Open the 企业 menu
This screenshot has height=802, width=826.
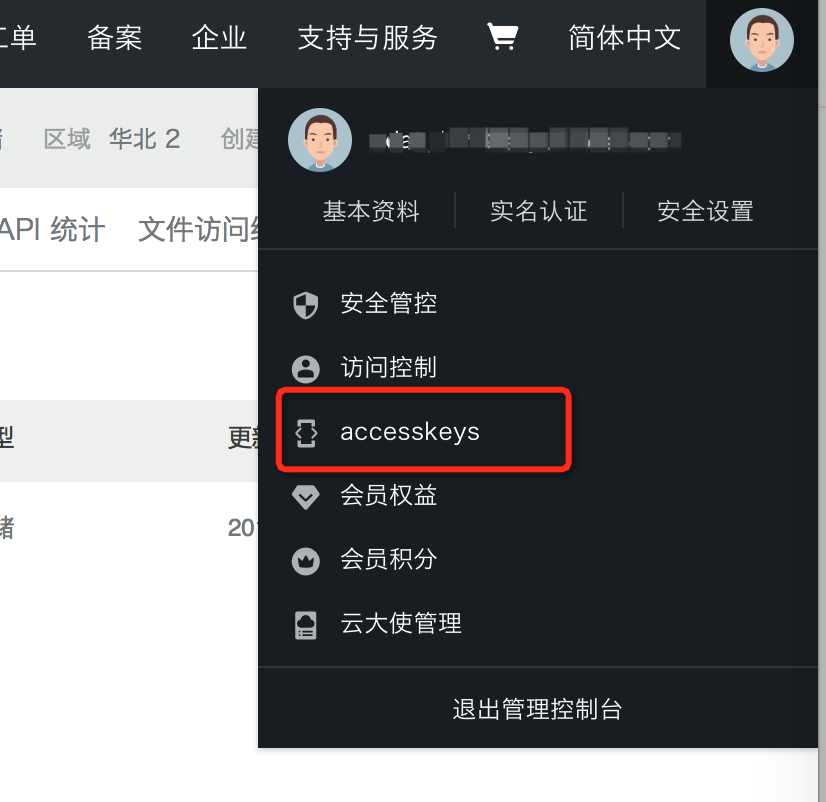[219, 37]
